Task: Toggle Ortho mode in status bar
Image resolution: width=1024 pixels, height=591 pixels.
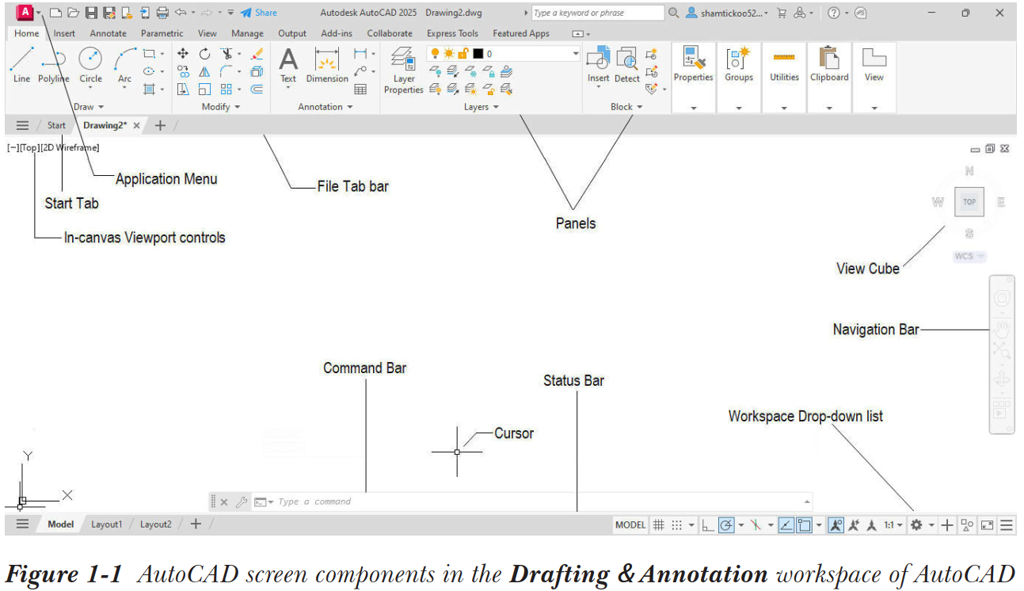Action: click(707, 524)
